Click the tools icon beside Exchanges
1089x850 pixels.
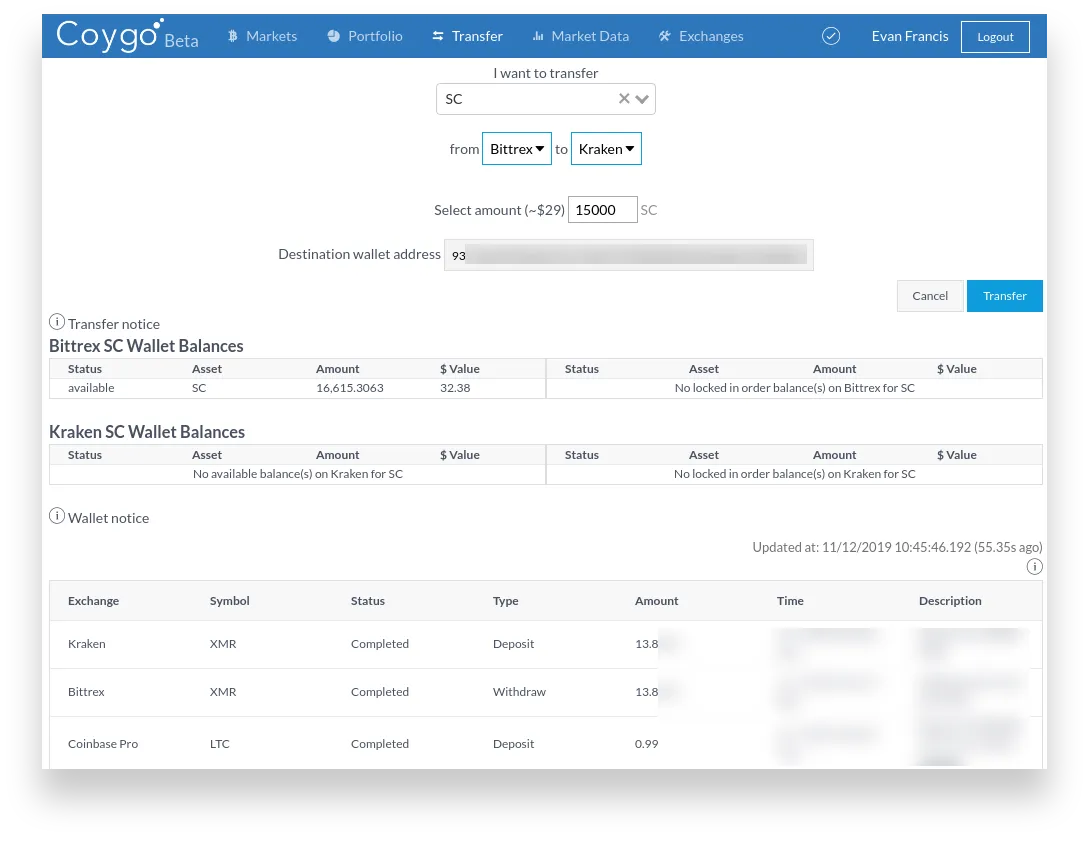[665, 36]
